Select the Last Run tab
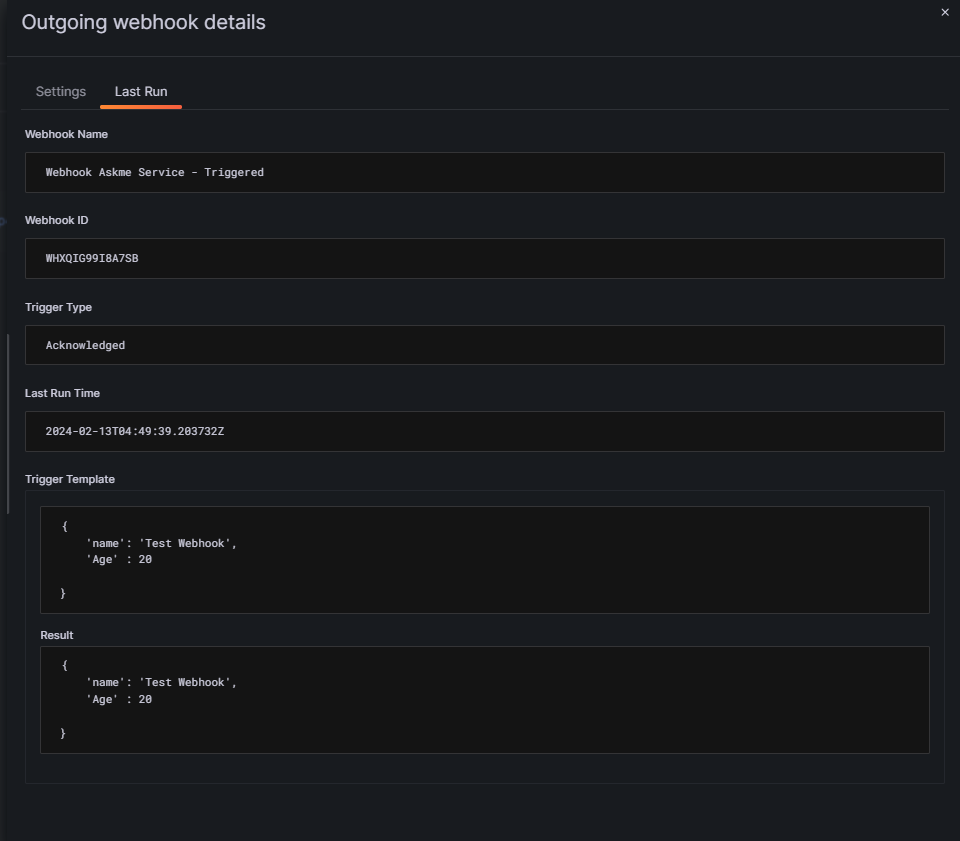This screenshot has height=841, width=960. tap(141, 92)
